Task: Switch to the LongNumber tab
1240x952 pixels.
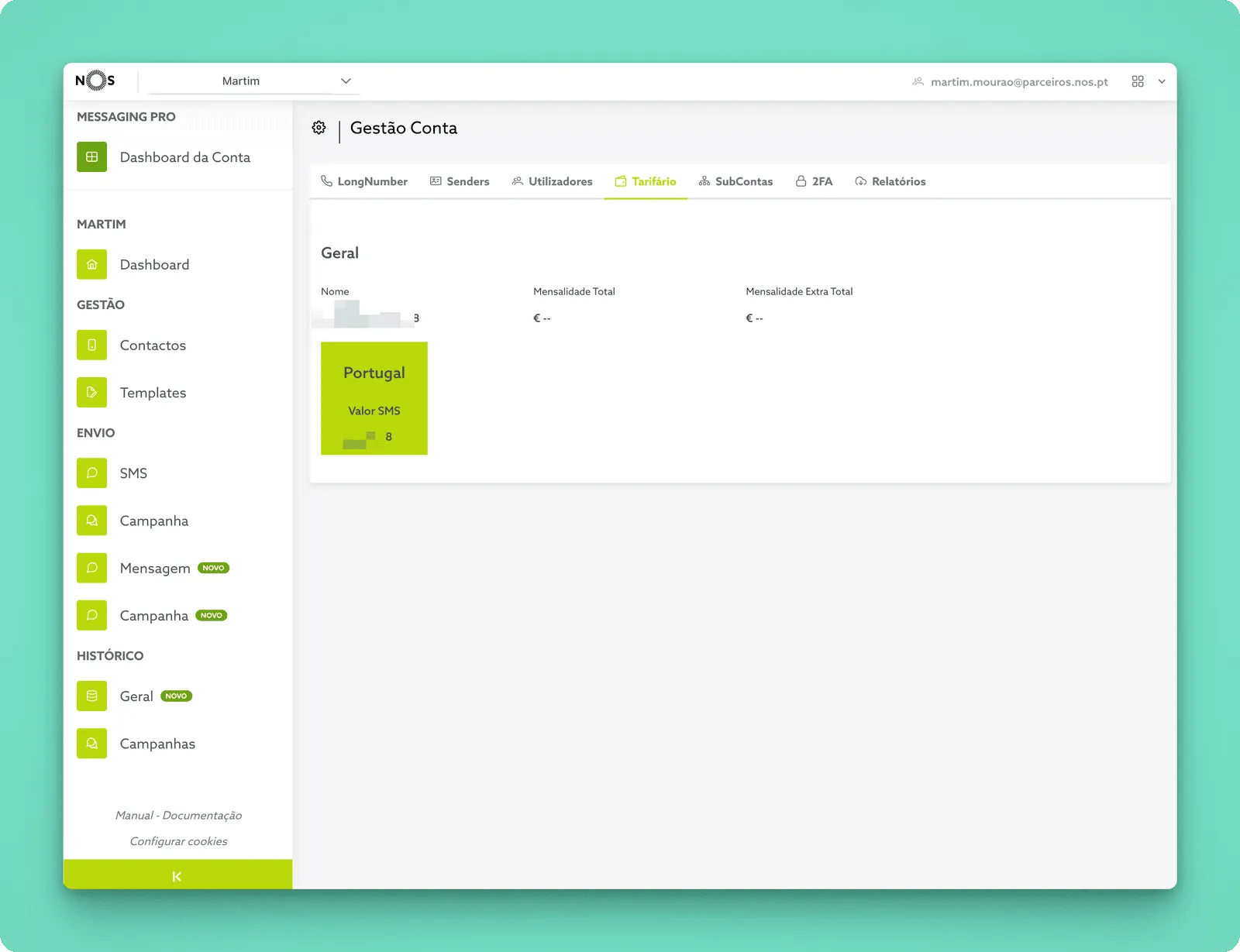Action: (x=364, y=181)
